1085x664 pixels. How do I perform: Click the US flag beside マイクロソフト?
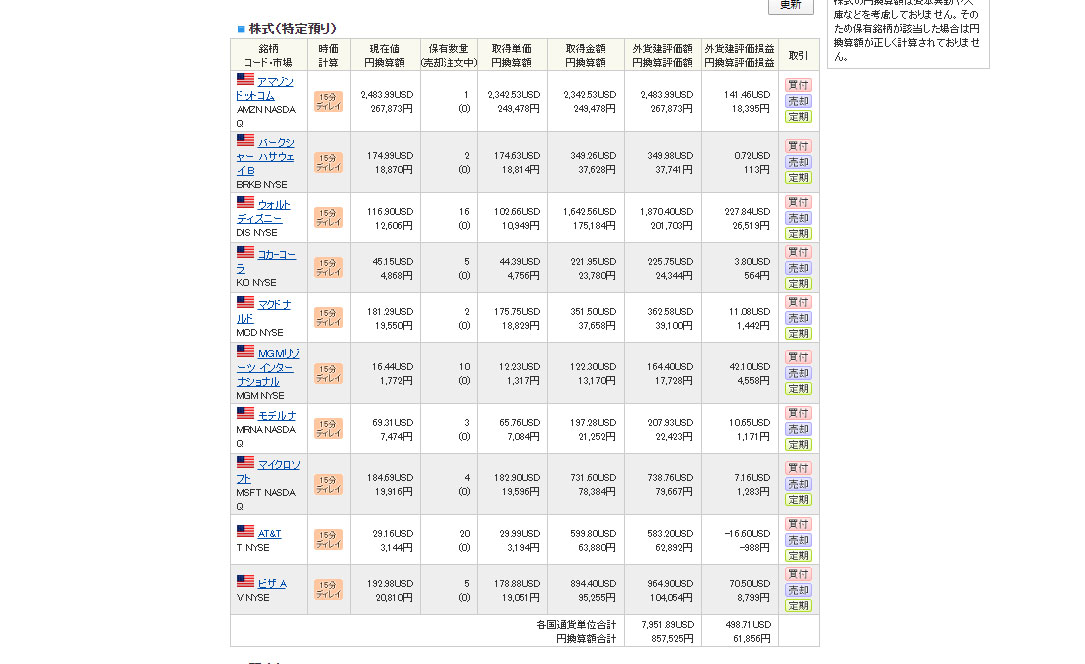[245, 462]
